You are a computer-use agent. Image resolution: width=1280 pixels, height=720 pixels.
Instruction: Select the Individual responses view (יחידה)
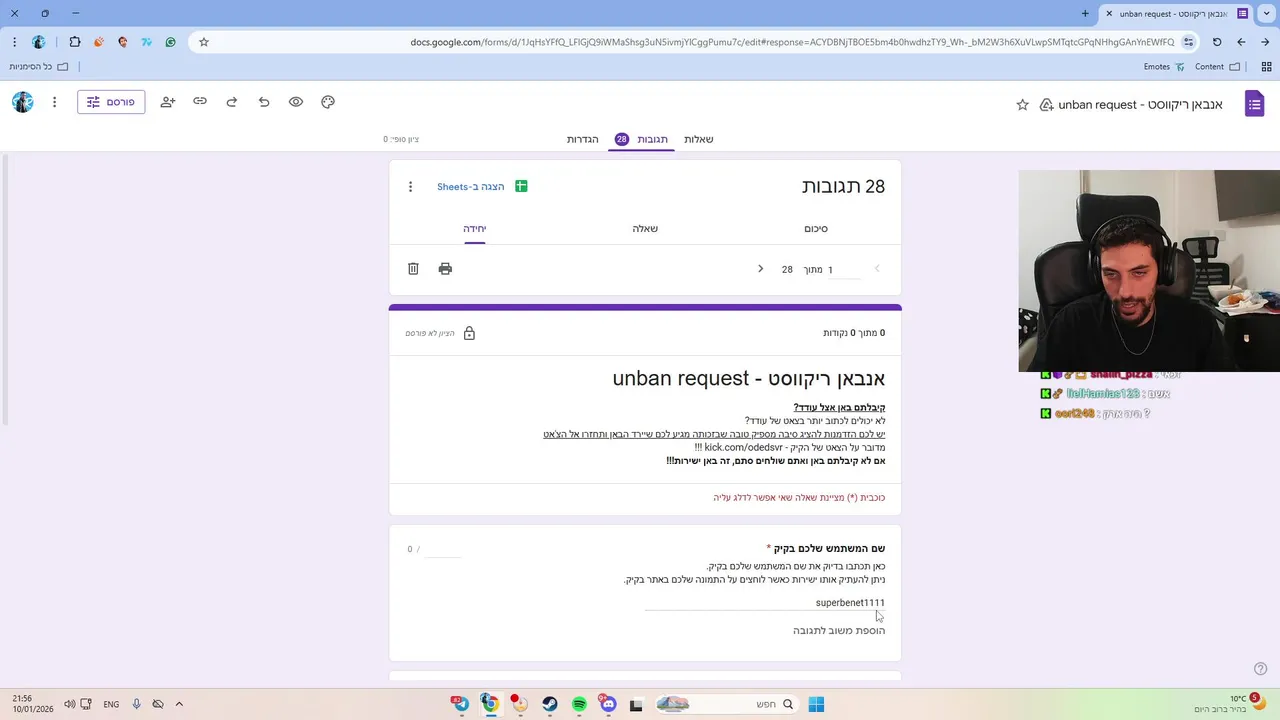pos(474,229)
